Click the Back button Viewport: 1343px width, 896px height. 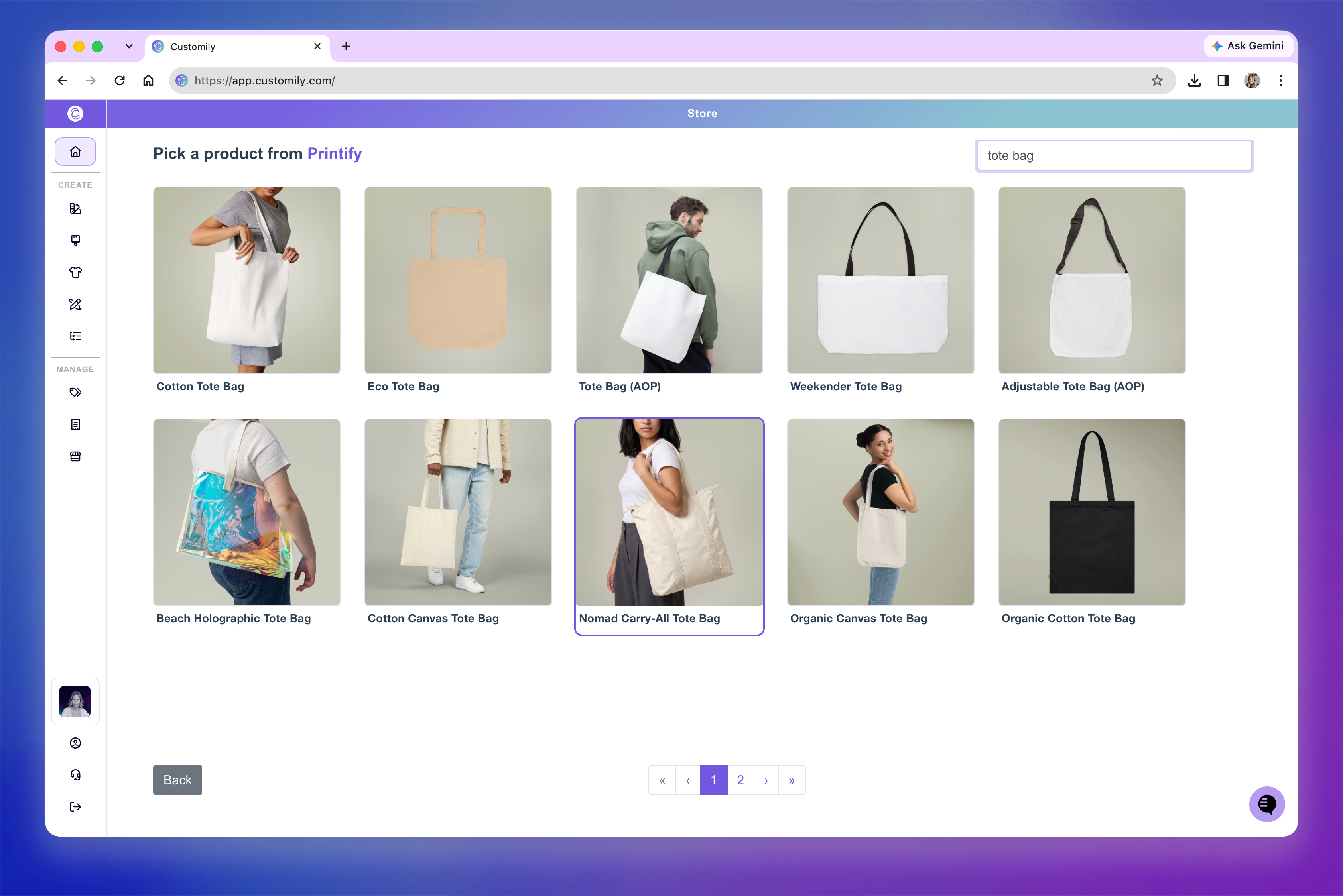177,780
